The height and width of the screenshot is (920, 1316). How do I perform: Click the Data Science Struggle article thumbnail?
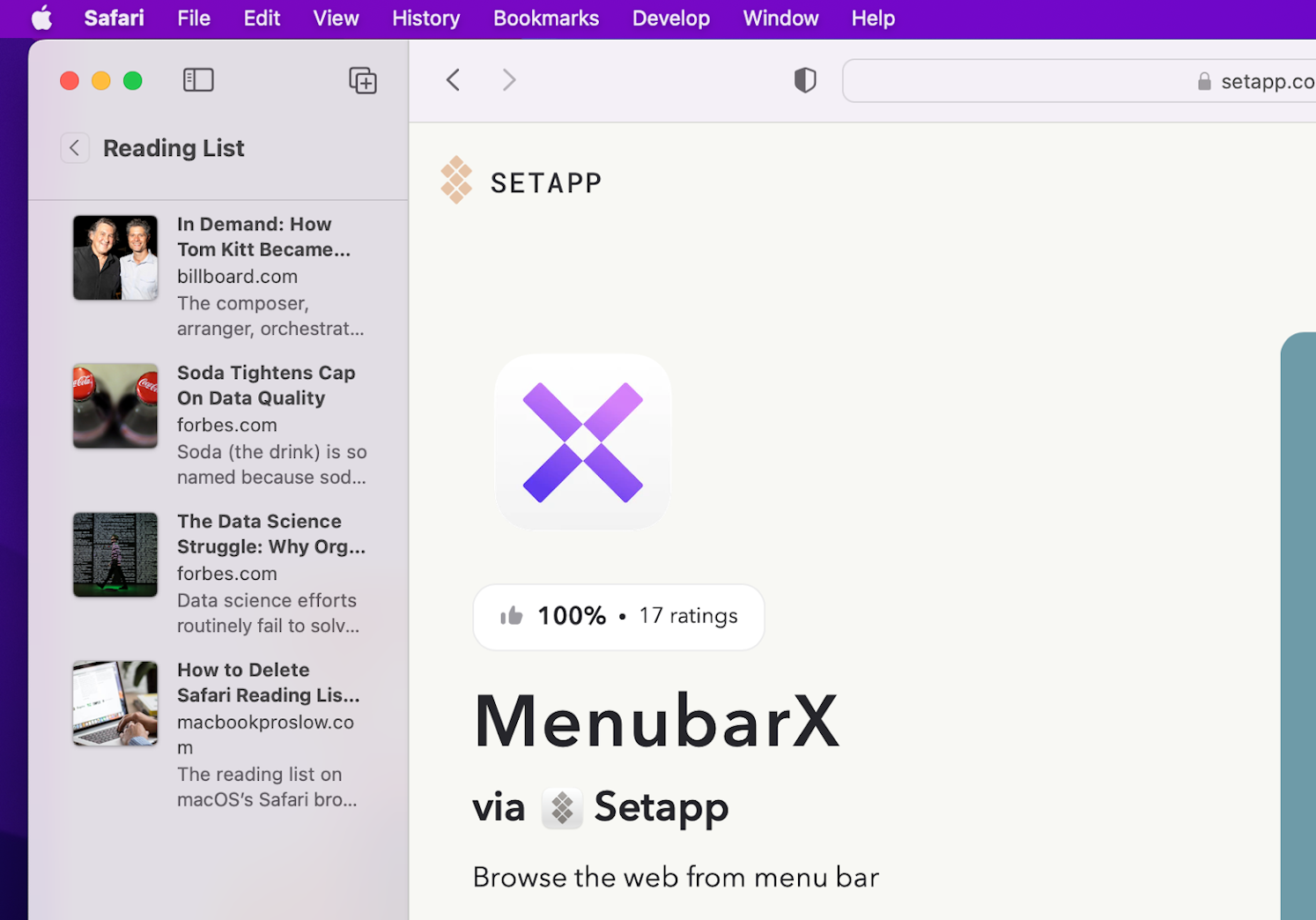point(115,554)
